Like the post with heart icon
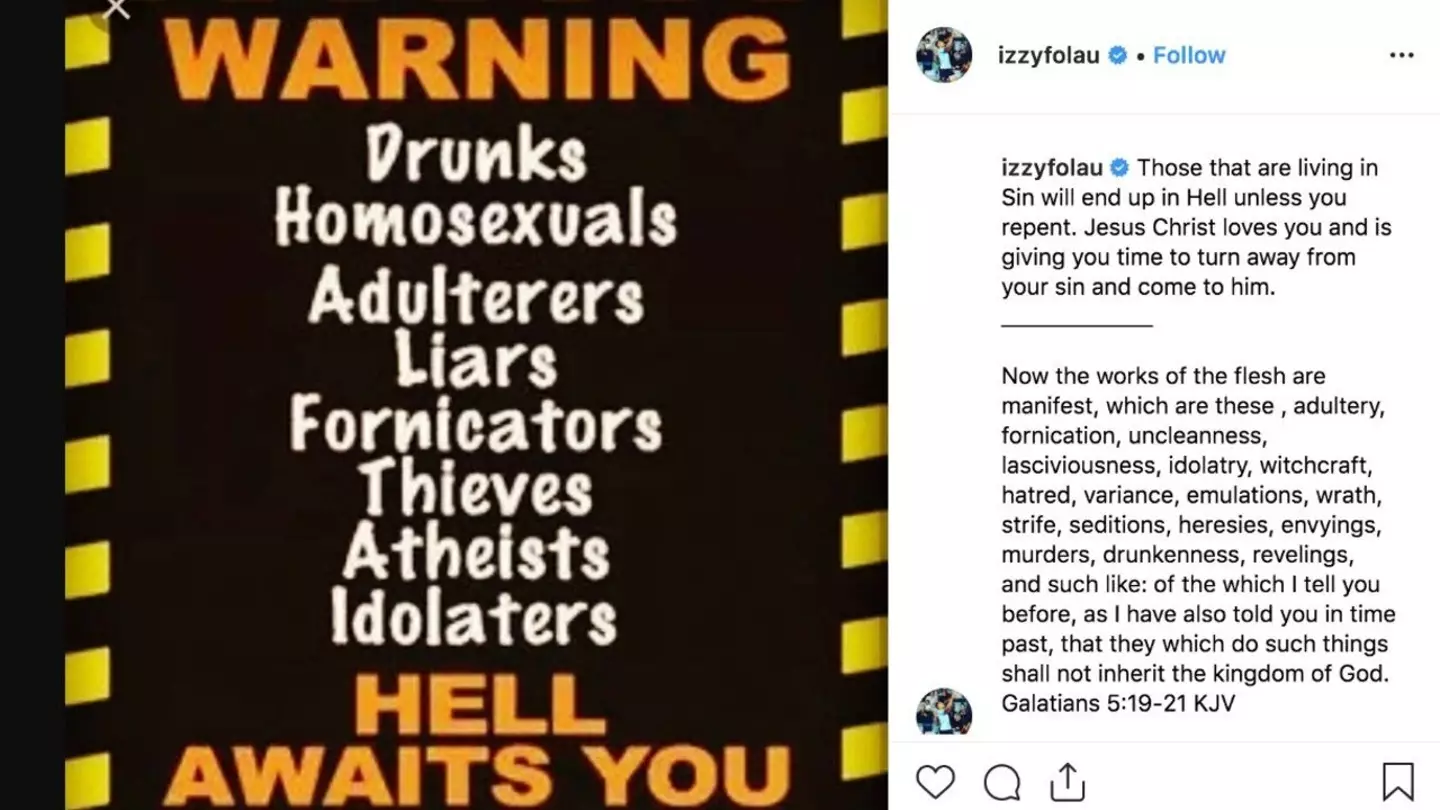This screenshot has width=1440, height=810. tap(935, 781)
